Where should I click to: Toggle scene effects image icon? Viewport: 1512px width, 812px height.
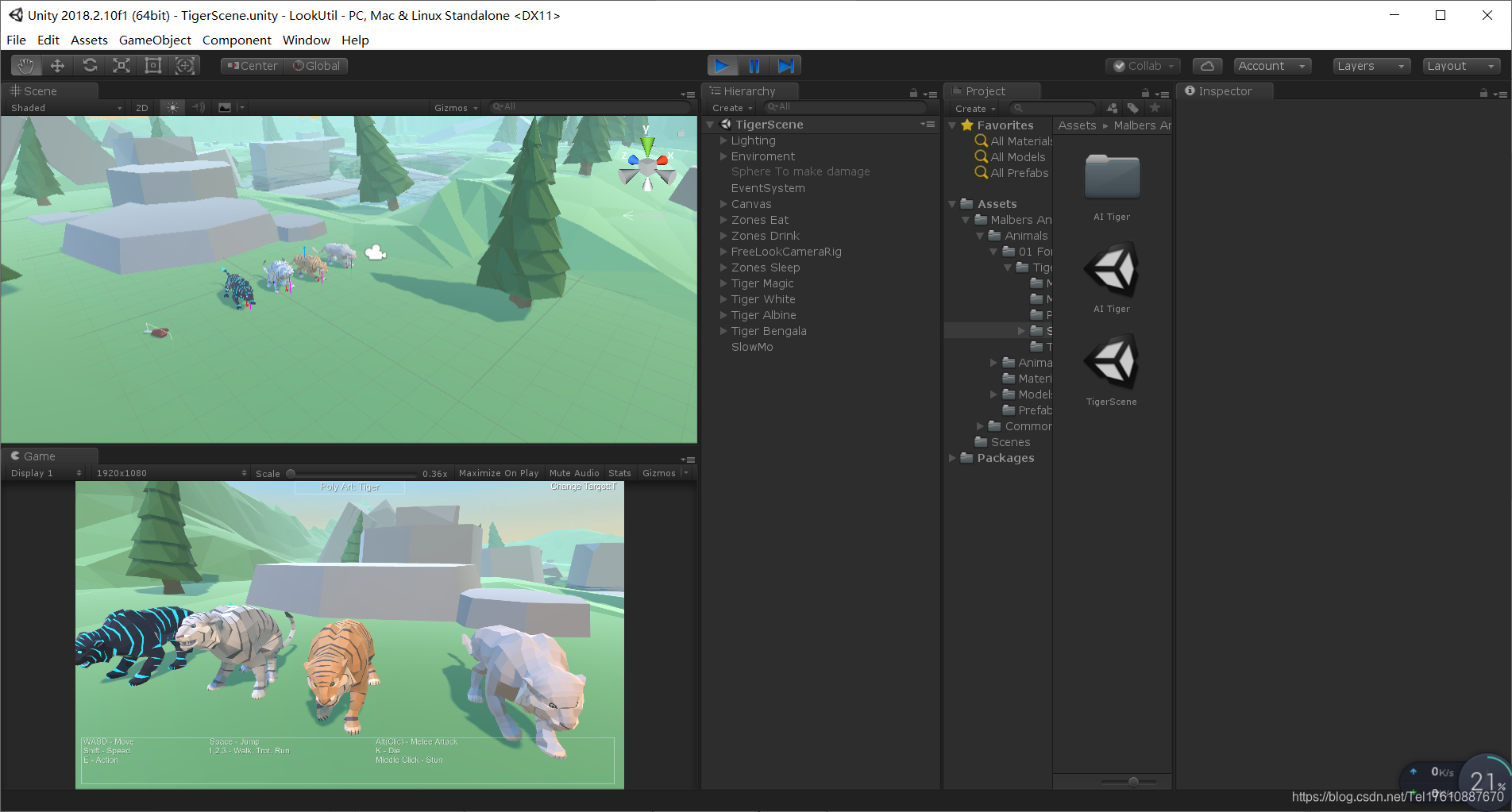225,107
